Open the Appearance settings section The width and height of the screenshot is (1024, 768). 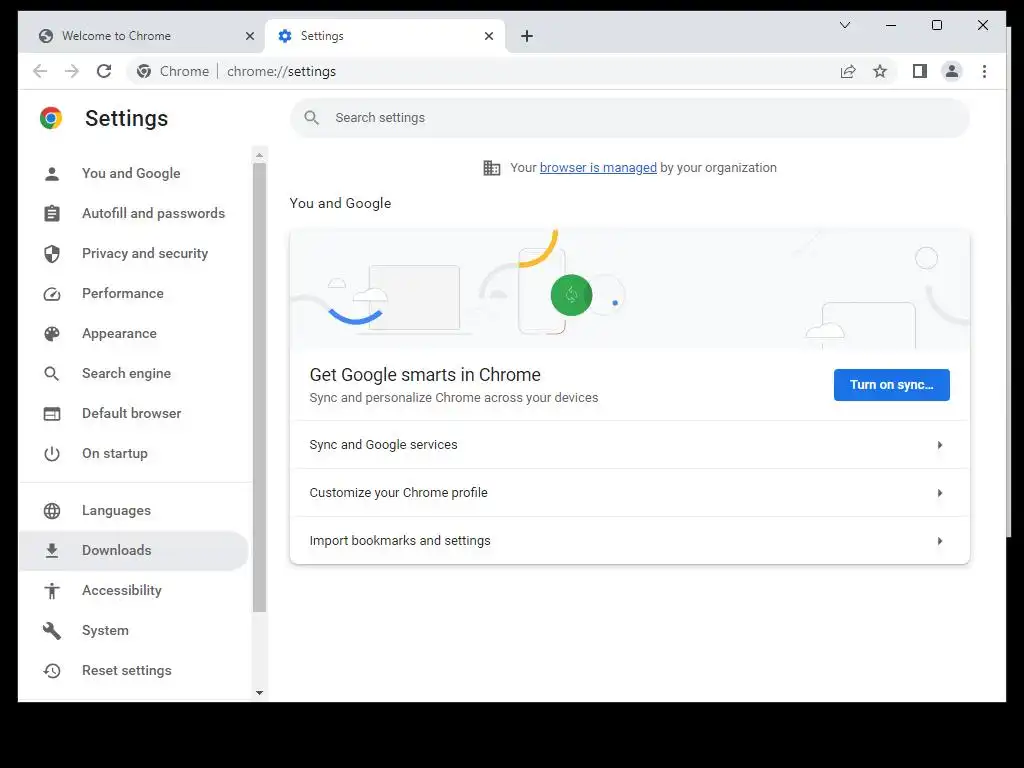pos(119,334)
